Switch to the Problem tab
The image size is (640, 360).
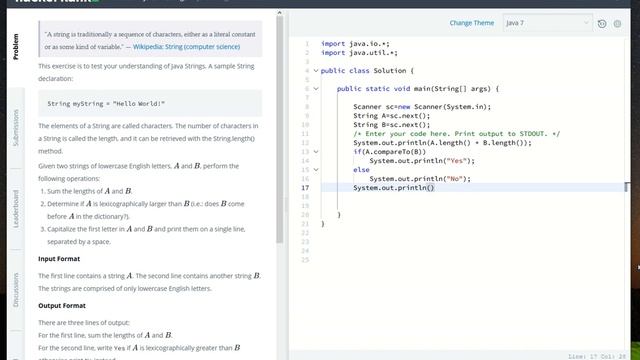pos(16,47)
